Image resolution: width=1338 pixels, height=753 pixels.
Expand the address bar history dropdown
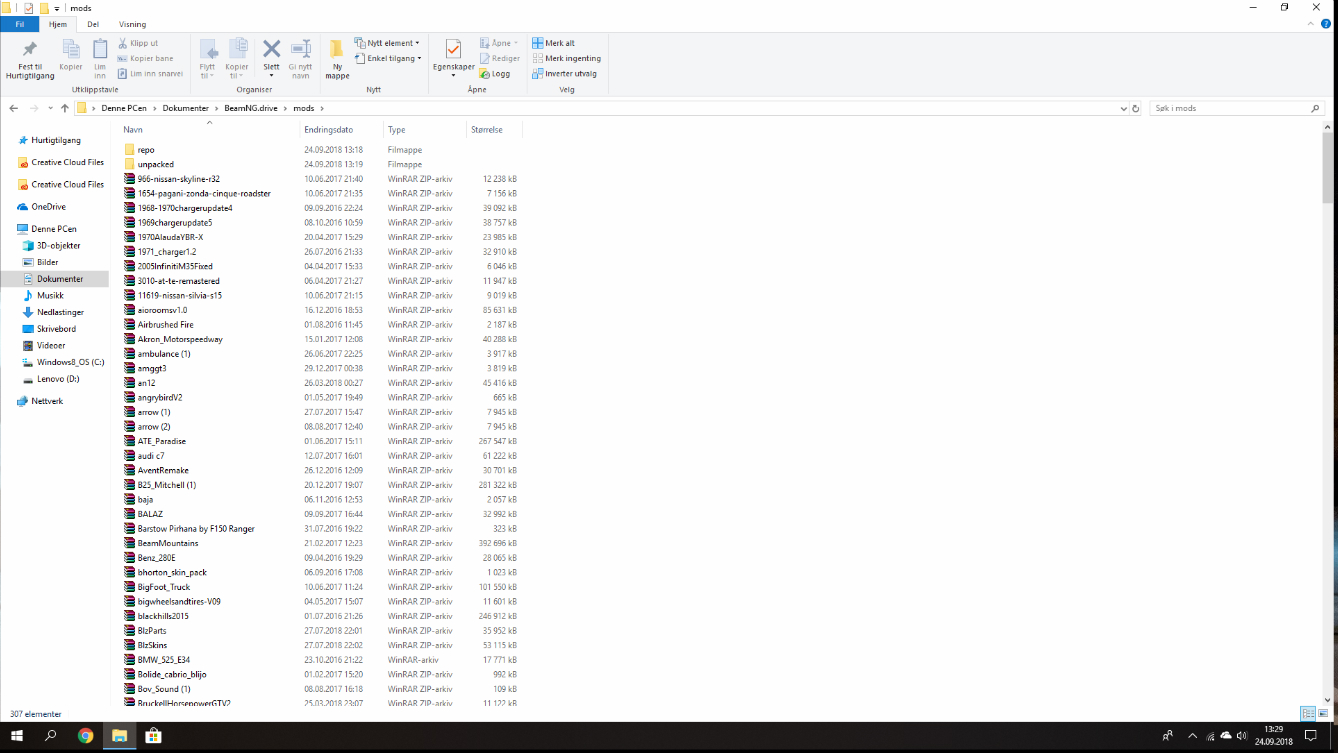click(1122, 108)
